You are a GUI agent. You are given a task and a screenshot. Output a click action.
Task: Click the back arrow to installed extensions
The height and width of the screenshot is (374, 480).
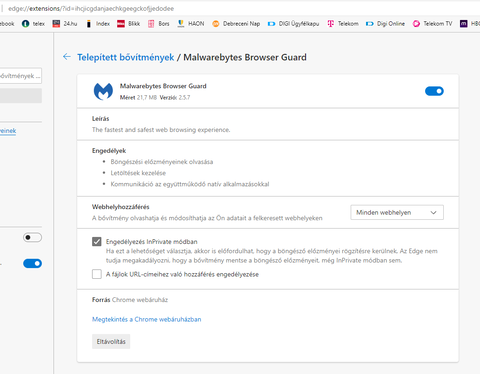coord(67,57)
